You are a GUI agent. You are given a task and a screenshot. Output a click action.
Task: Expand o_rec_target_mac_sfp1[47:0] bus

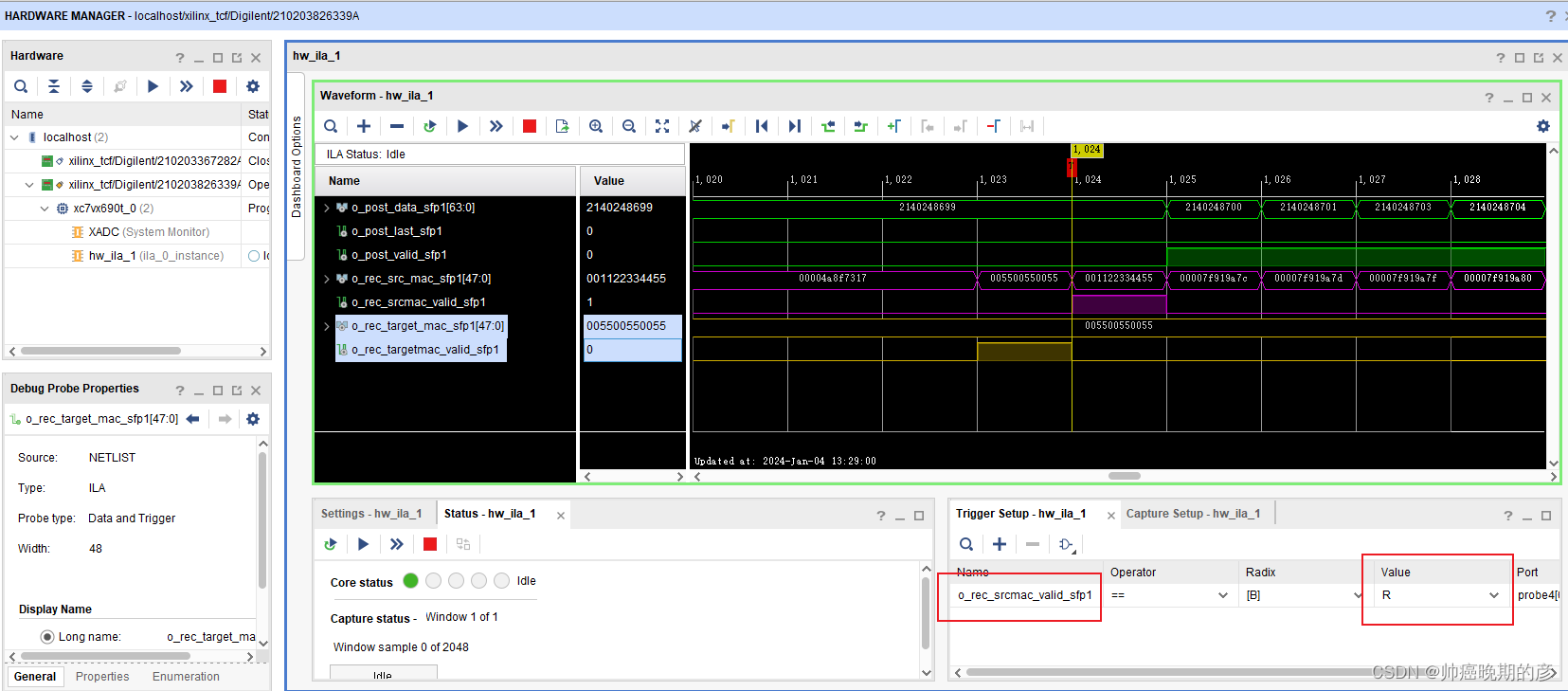327,326
